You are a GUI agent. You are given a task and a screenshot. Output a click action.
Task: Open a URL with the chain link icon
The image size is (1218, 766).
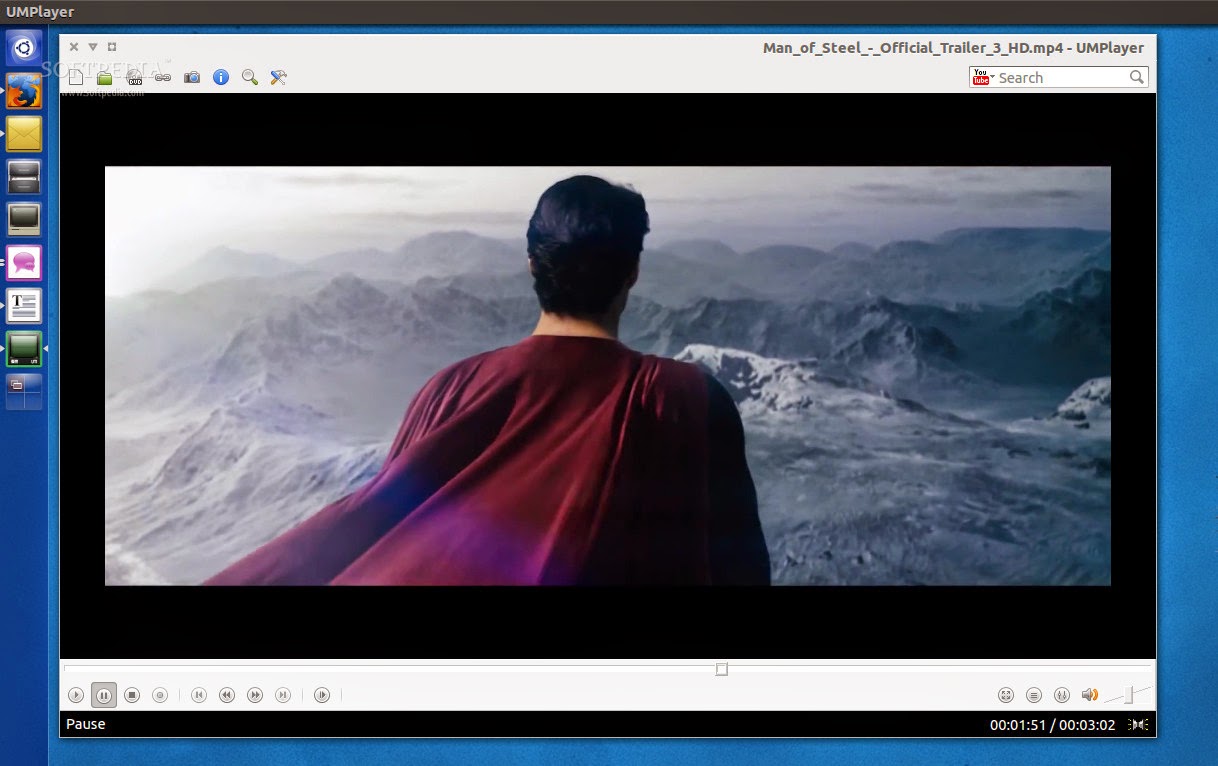coord(162,77)
